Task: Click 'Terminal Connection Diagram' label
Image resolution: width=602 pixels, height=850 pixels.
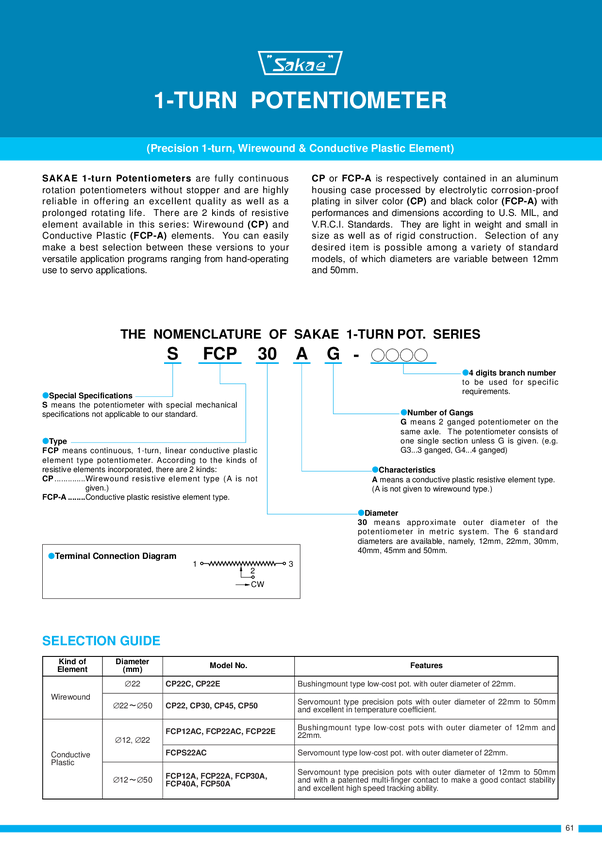Action: click(x=115, y=556)
